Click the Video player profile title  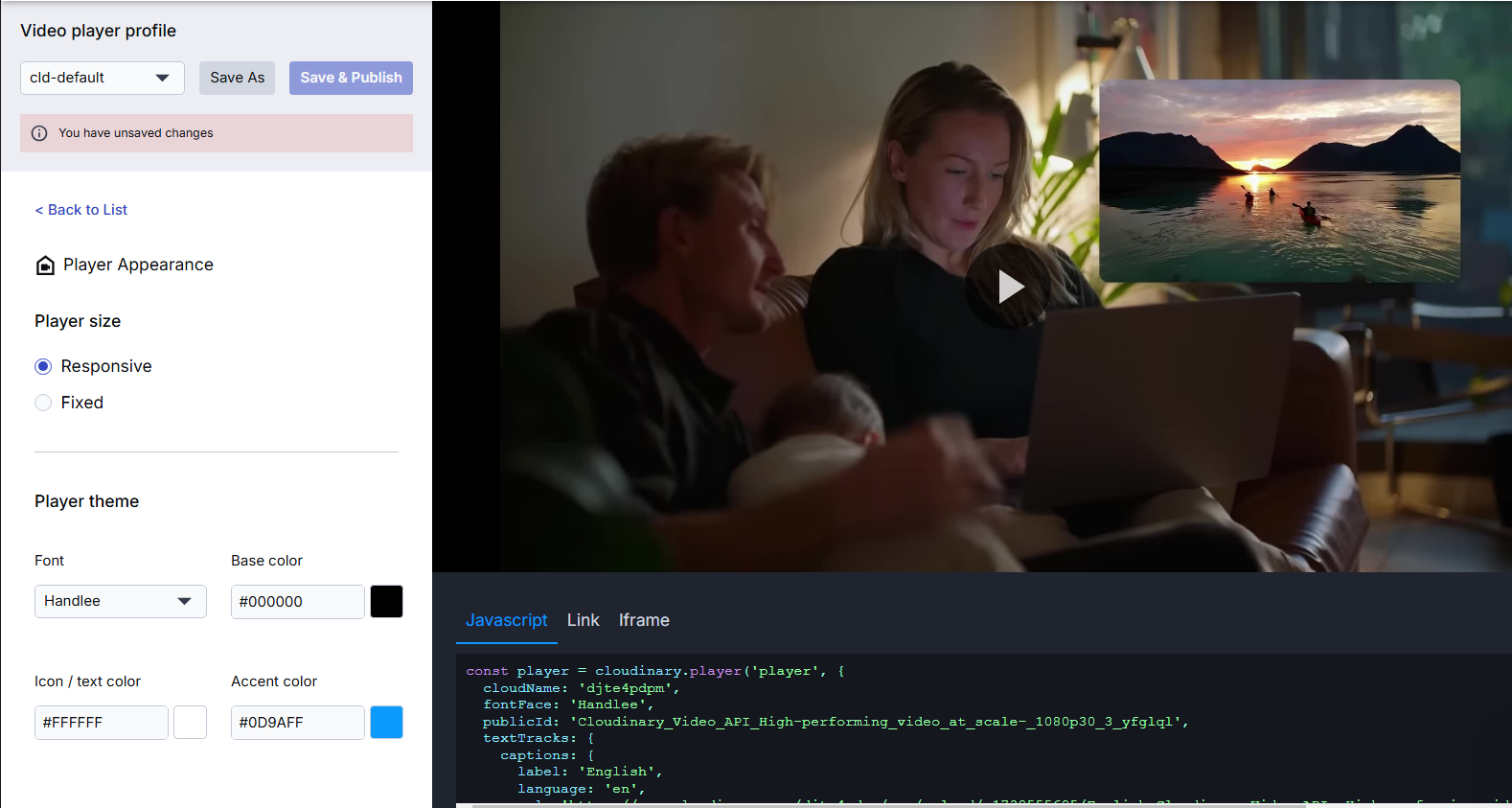pos(99,31)
